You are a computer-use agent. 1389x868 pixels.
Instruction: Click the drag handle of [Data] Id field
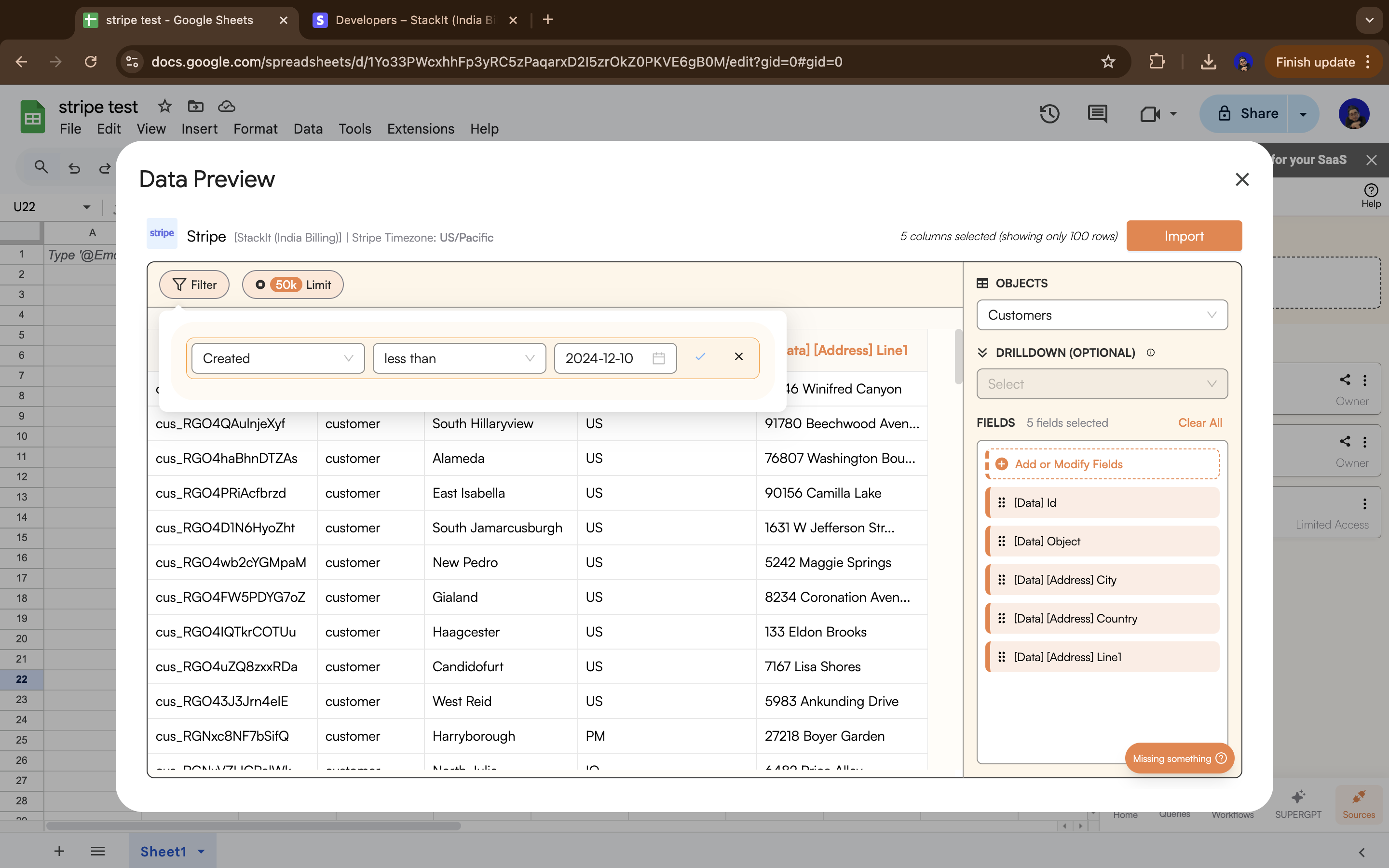(x=1002, y=502)
